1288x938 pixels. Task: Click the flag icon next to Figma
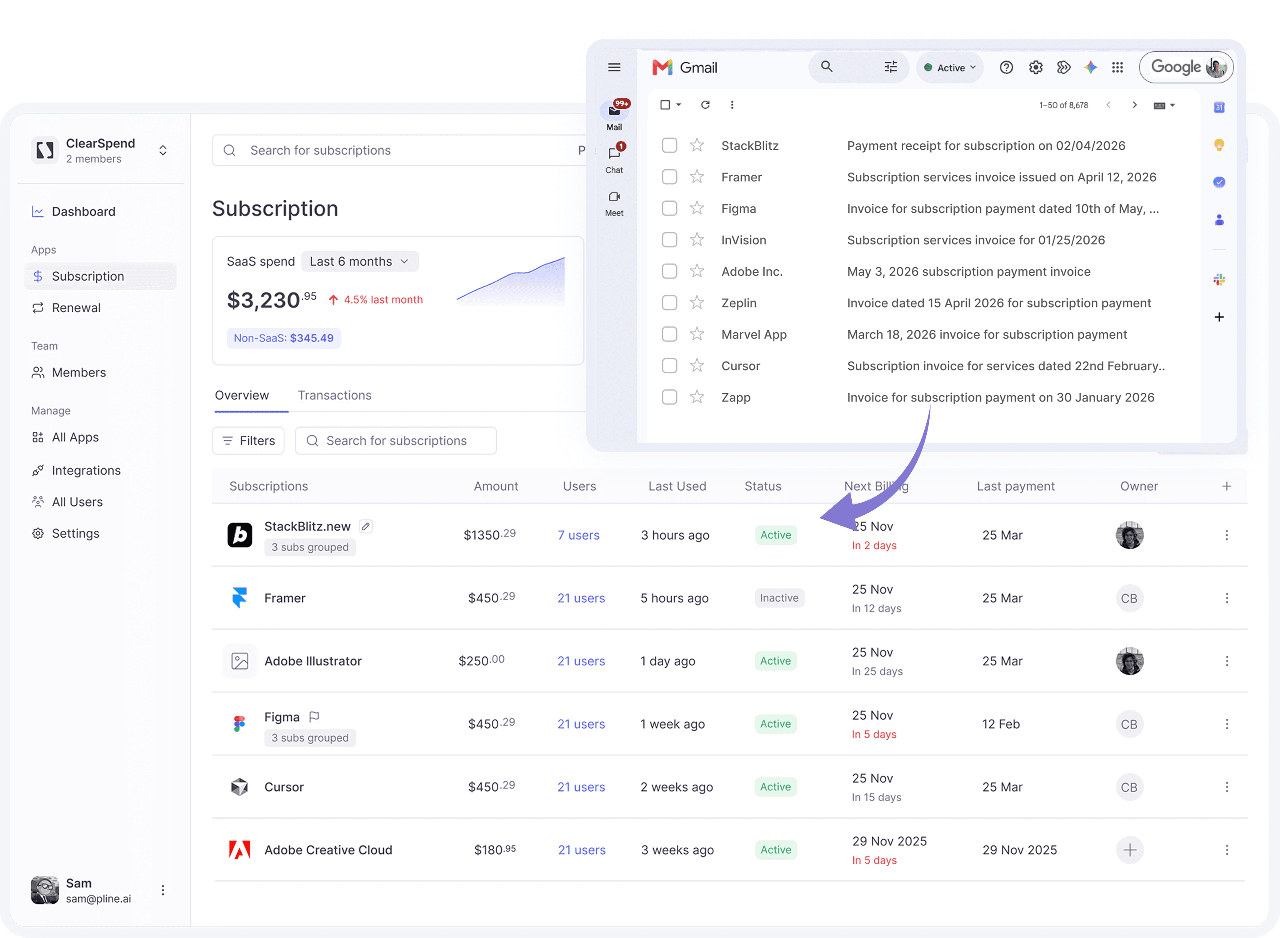click(x=314, y=717)
